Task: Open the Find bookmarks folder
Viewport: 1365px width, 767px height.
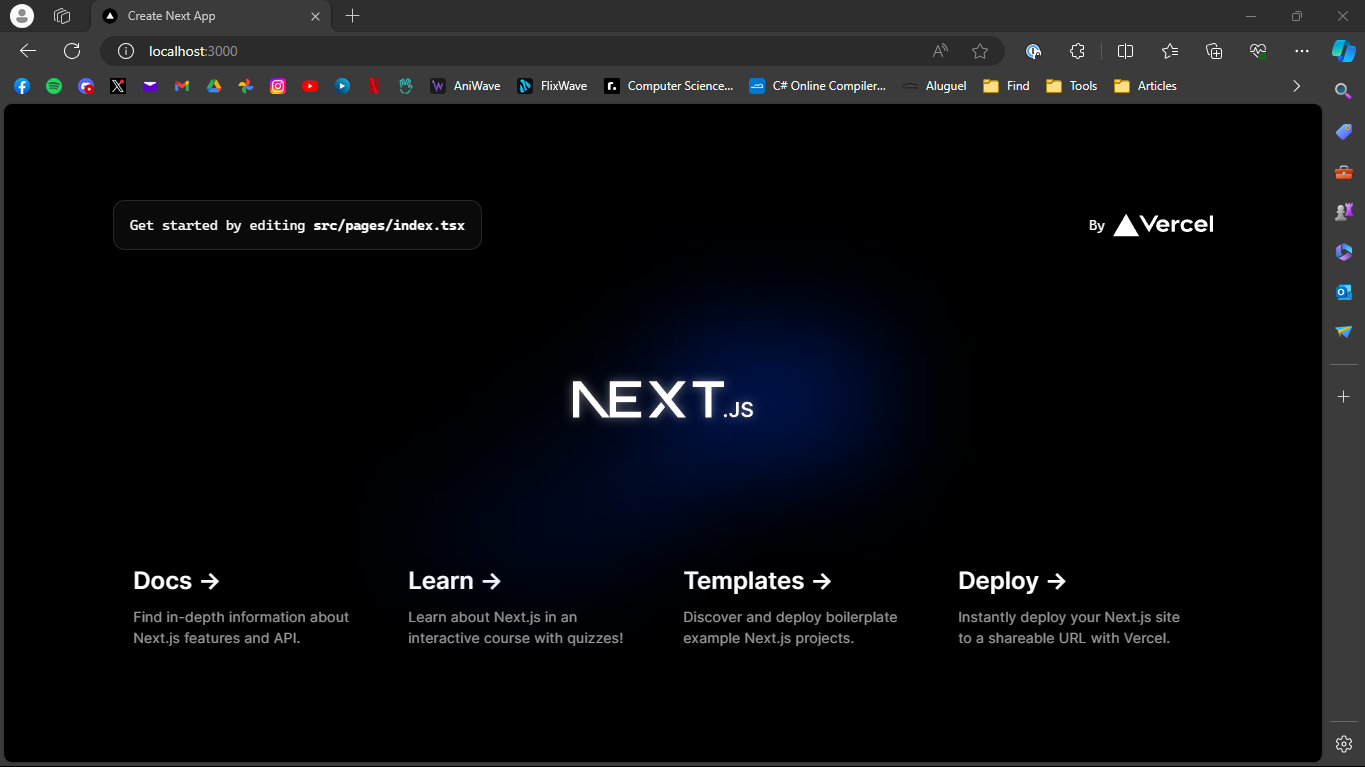Action: pyautogui.click(x=1007, y=86)
